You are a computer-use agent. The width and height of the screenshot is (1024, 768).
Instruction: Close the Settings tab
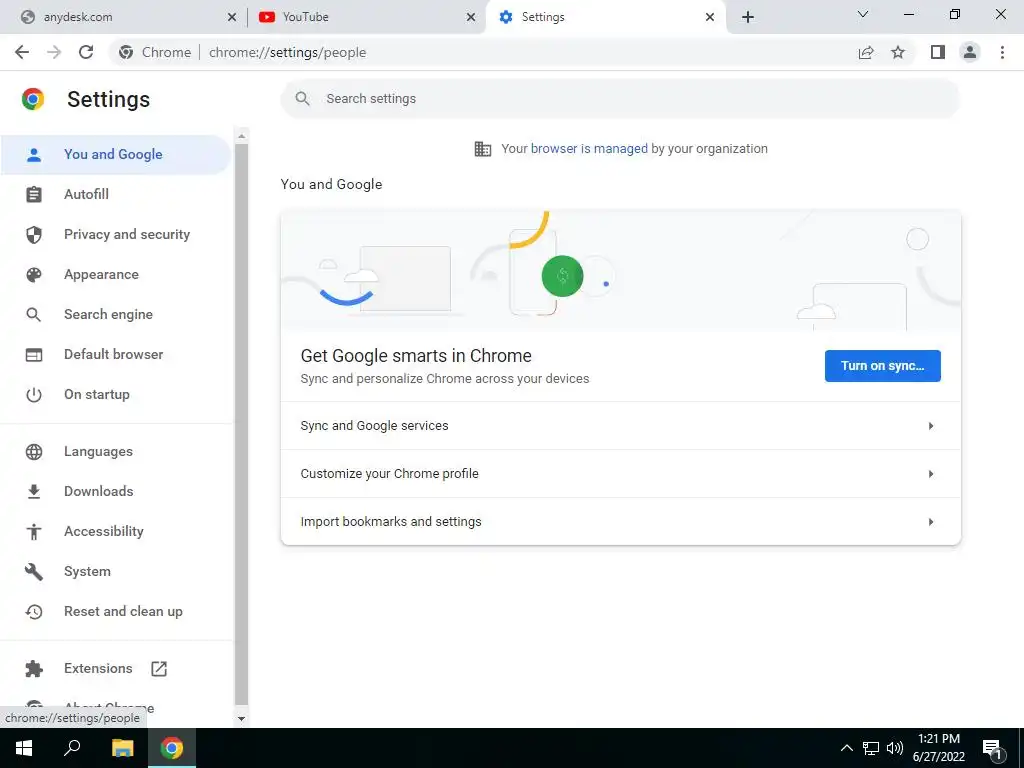tap(710, 17)
